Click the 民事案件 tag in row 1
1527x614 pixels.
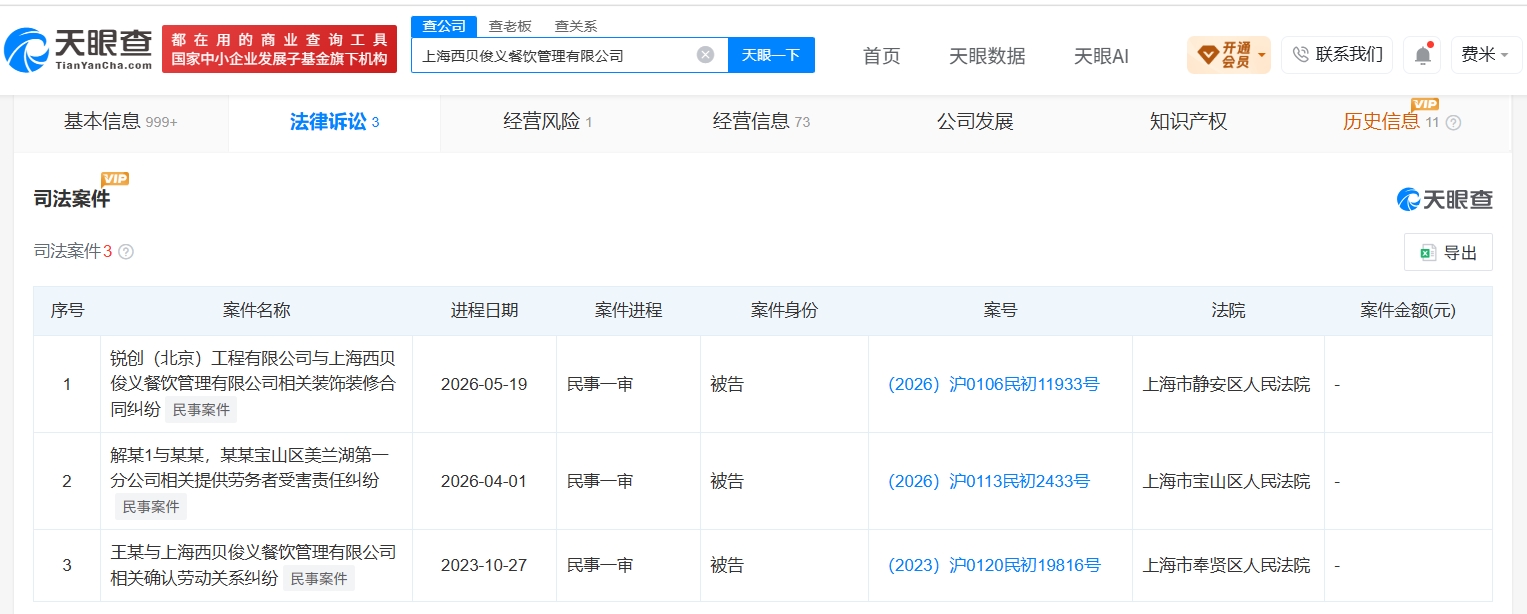200,409
